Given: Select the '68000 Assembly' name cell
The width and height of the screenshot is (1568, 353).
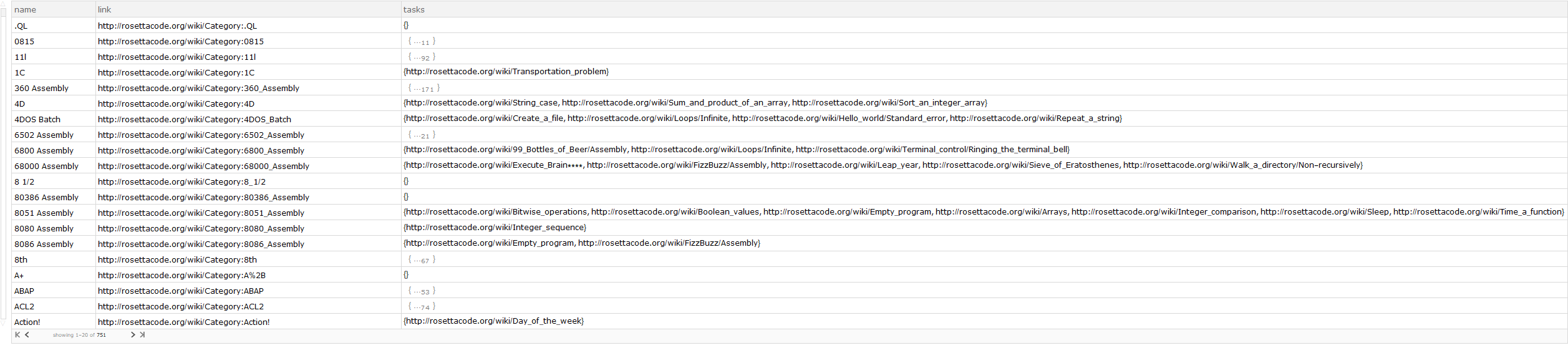Looking at the screenshot, I should tap(54, 166).
